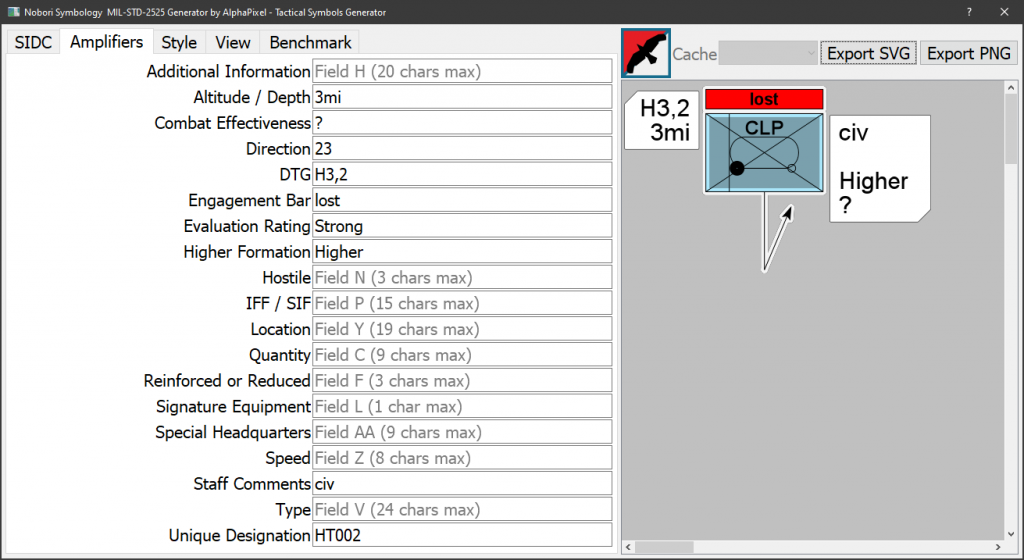Click the Export PNG button

pyautogui.click(x=968, y=54)
